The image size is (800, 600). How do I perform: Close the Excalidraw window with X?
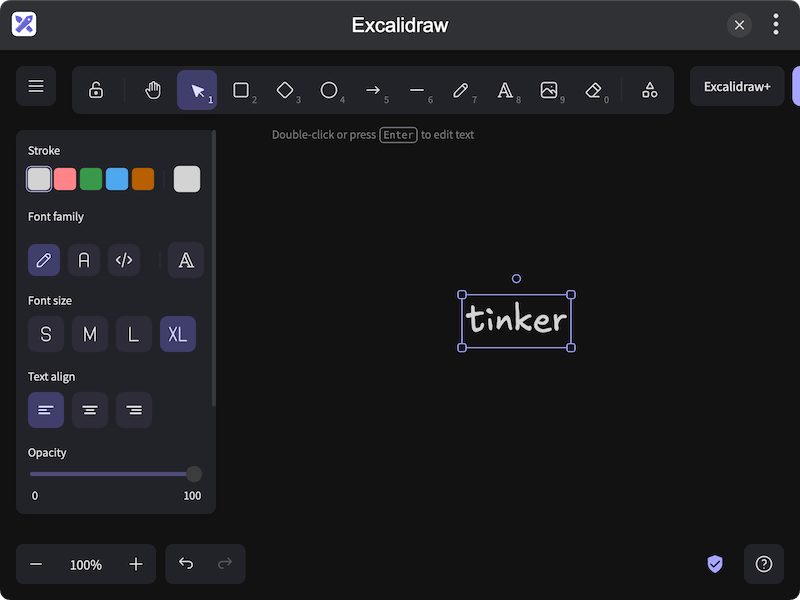739,25
